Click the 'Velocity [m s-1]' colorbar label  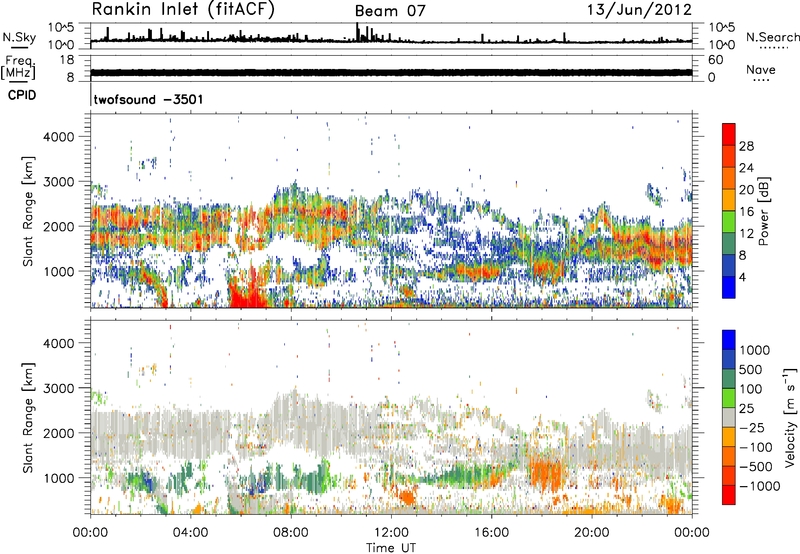pyautogui.click(x=790, y=417)
